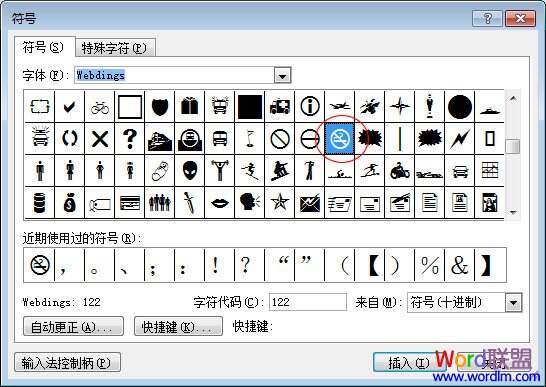Screen dimensions: 546x387
Task: Choose the money bag symbol
Action: pos(70,203)
